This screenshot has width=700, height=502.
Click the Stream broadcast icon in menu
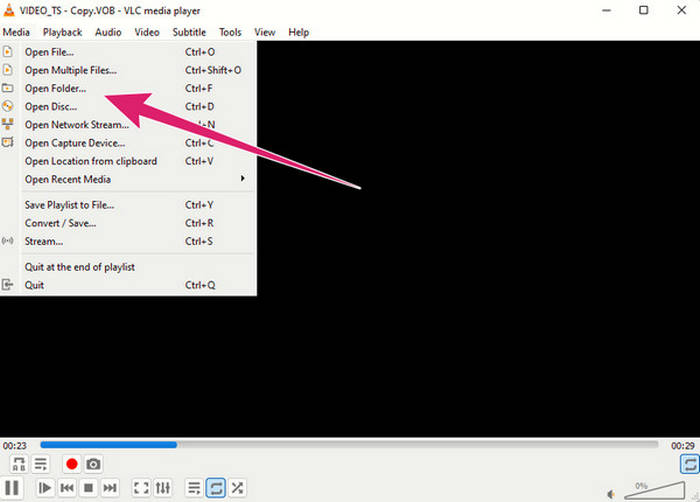[x=8, y=241]
